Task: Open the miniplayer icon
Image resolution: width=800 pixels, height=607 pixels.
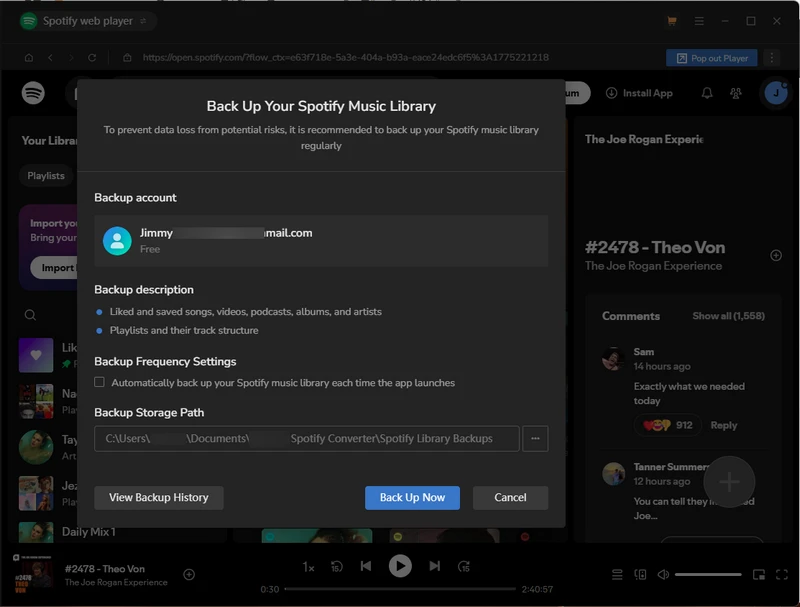Action: (x=759, y=575)
